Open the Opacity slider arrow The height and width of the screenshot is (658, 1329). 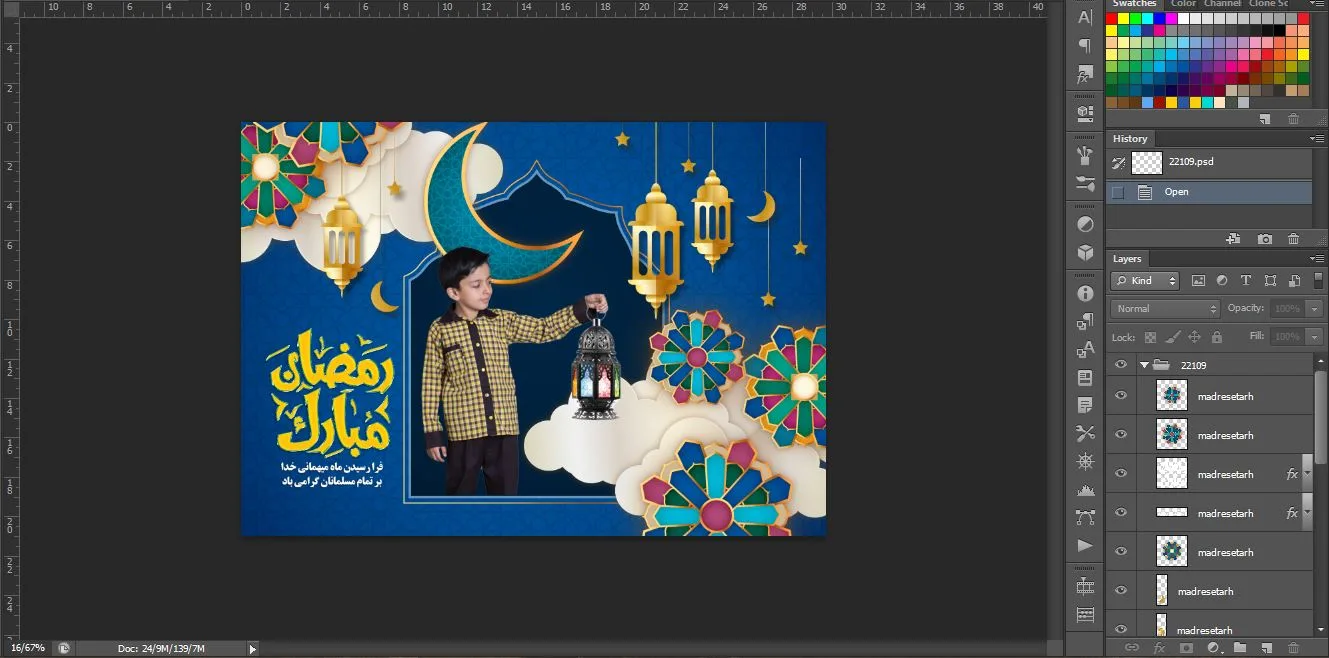1314,309
